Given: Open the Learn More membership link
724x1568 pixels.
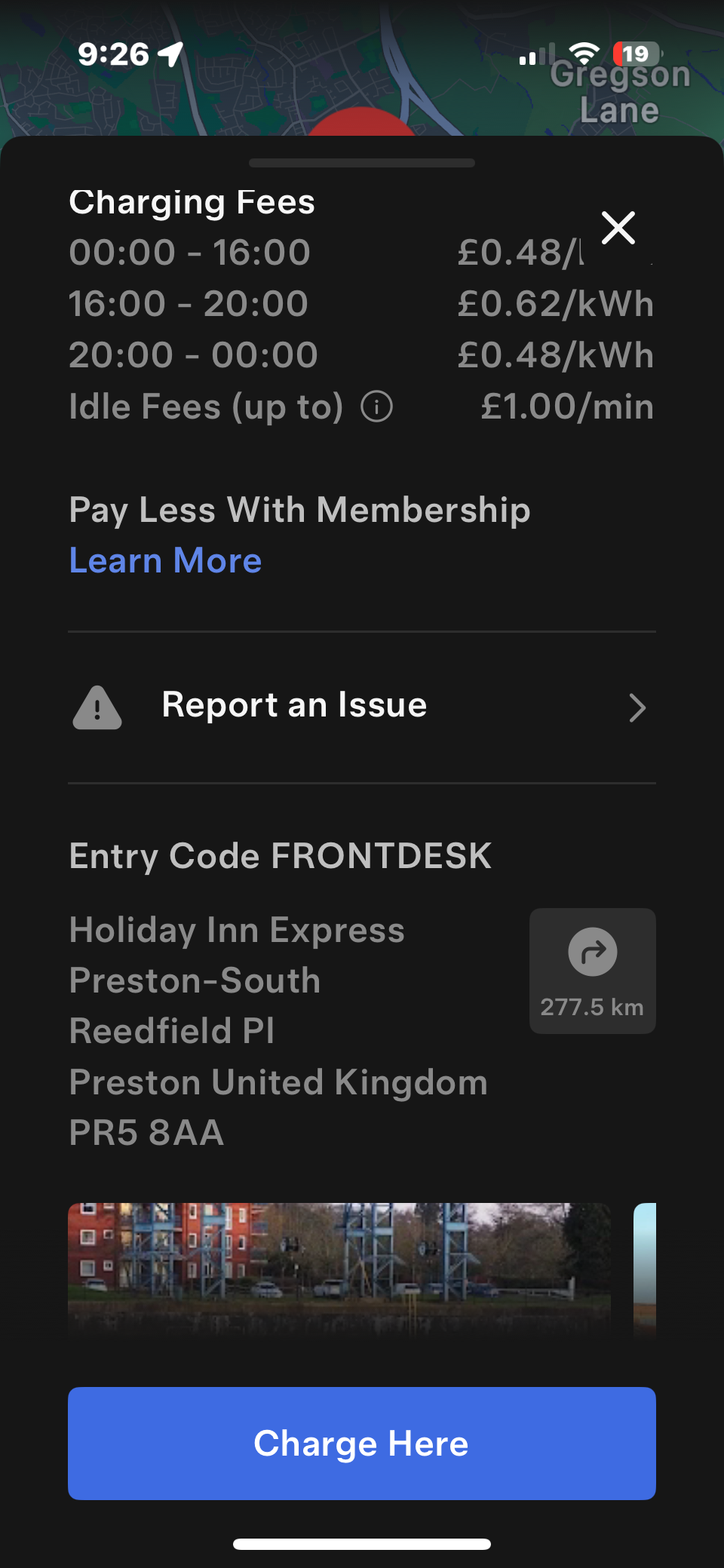Looking at the screenshot, I should [x=165, y=561].
